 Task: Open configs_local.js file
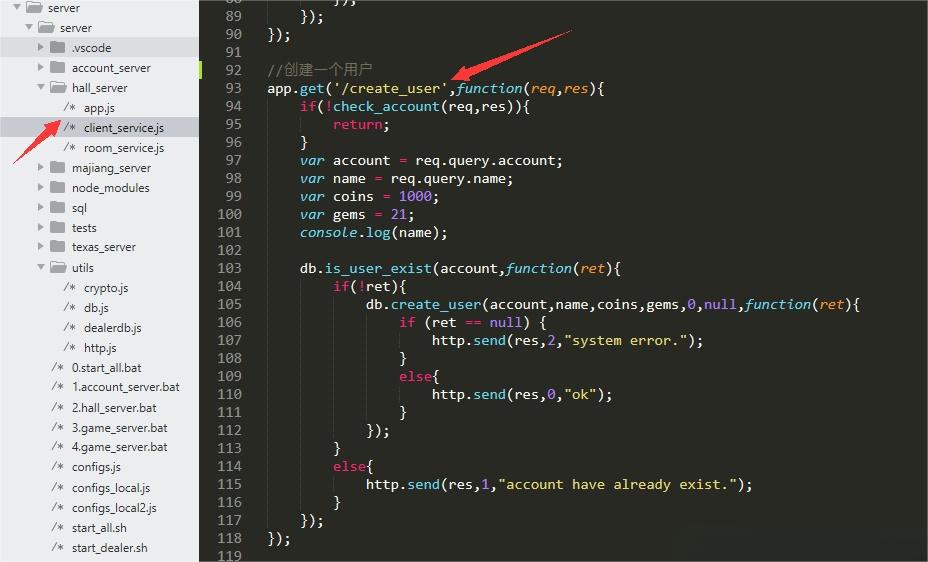click(111, 488)
